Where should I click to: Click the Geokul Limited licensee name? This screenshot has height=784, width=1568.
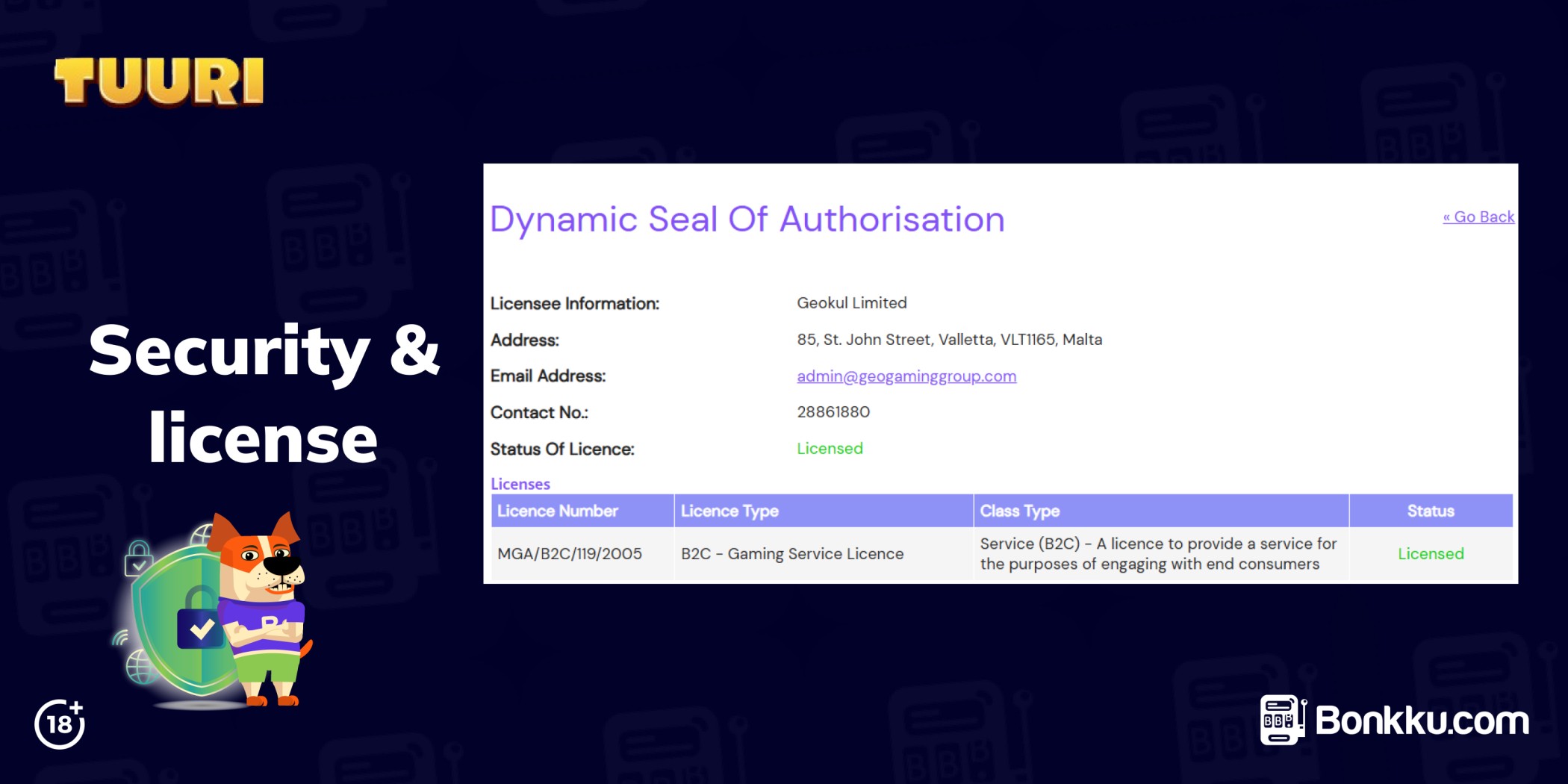[x=851, y=303]
